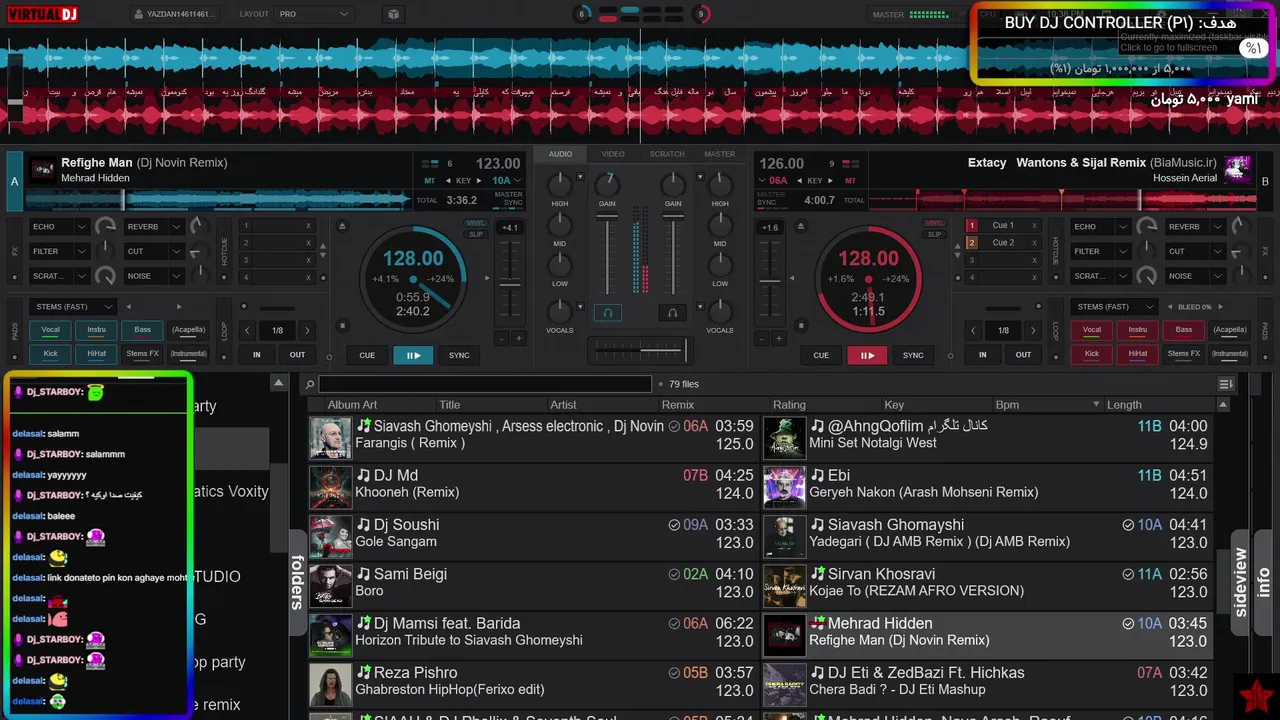Switch mixer to VIDEO tab

tap(613, 154)
